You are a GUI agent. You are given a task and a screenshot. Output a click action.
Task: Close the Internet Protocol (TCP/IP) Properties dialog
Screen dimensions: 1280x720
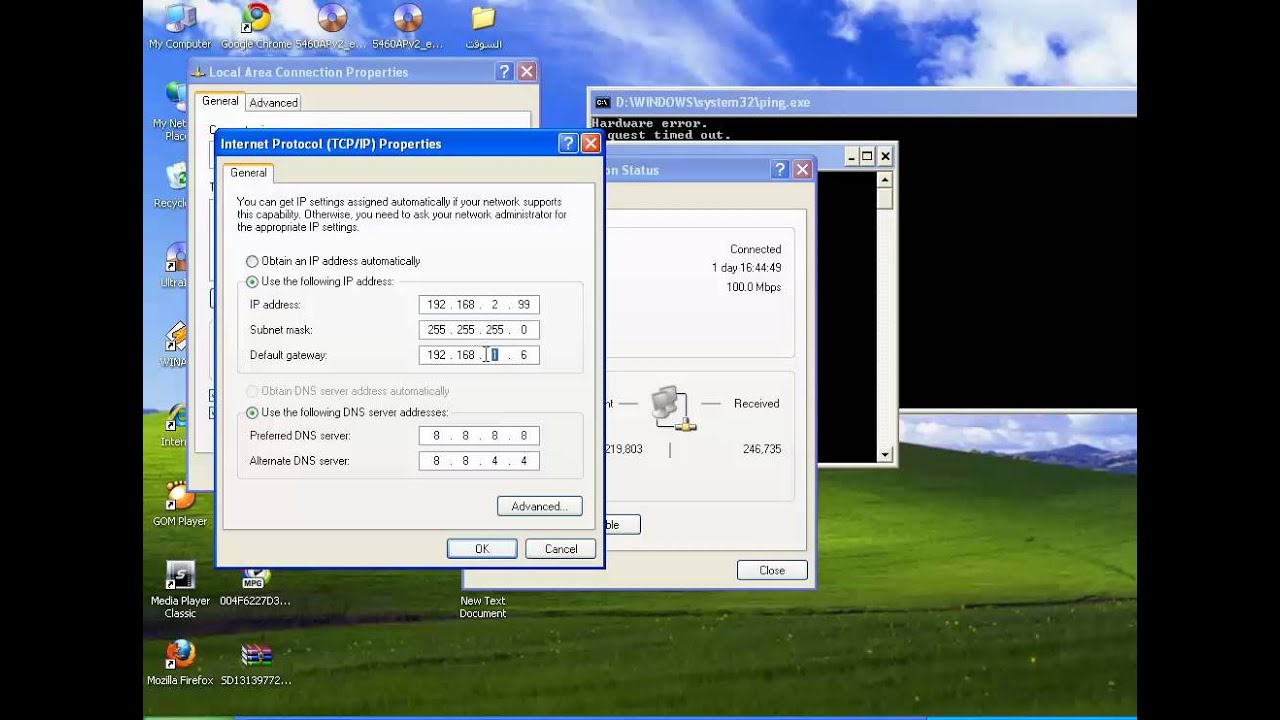590,143
